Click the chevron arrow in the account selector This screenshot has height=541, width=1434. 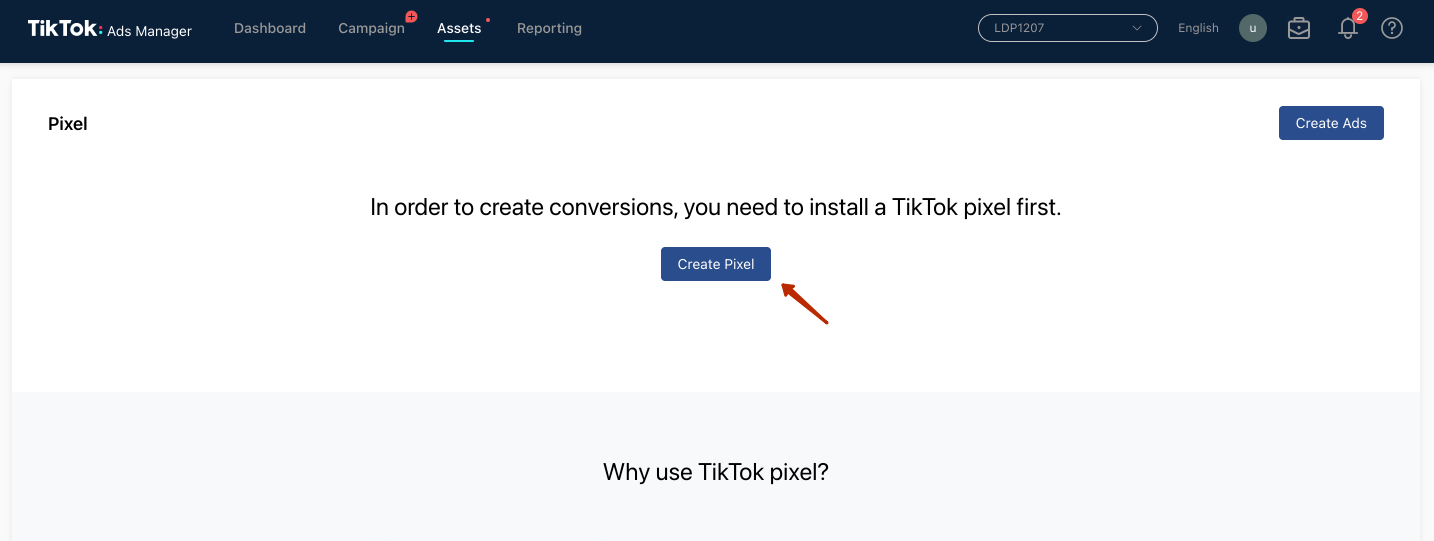coord(1137,28)
